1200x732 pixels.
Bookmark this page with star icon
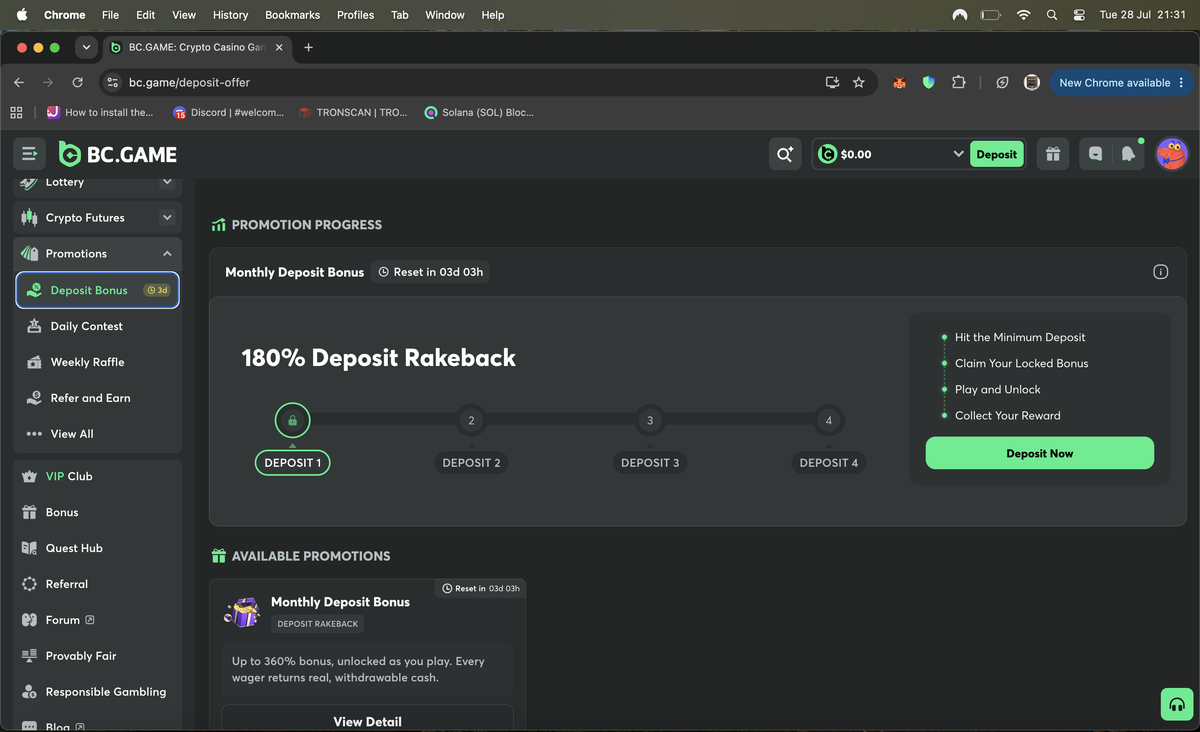click(858, 83)
